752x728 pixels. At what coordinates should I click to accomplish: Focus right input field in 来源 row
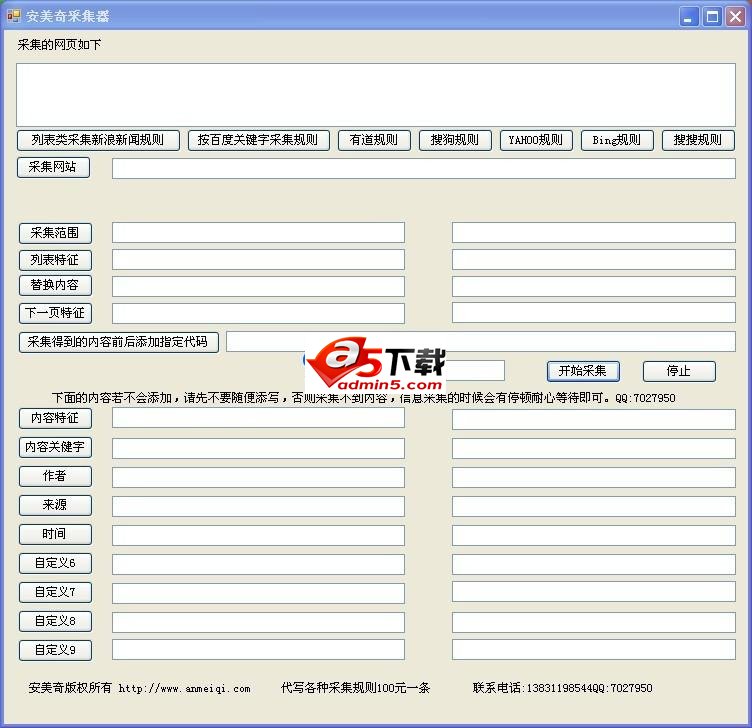(593, 506)
